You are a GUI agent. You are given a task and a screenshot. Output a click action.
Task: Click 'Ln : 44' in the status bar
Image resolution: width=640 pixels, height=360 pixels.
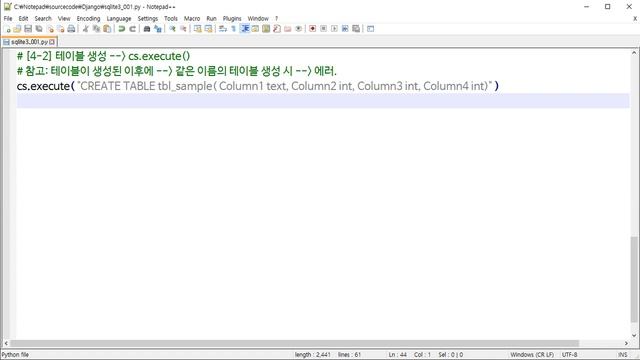(x=398, y=355)
